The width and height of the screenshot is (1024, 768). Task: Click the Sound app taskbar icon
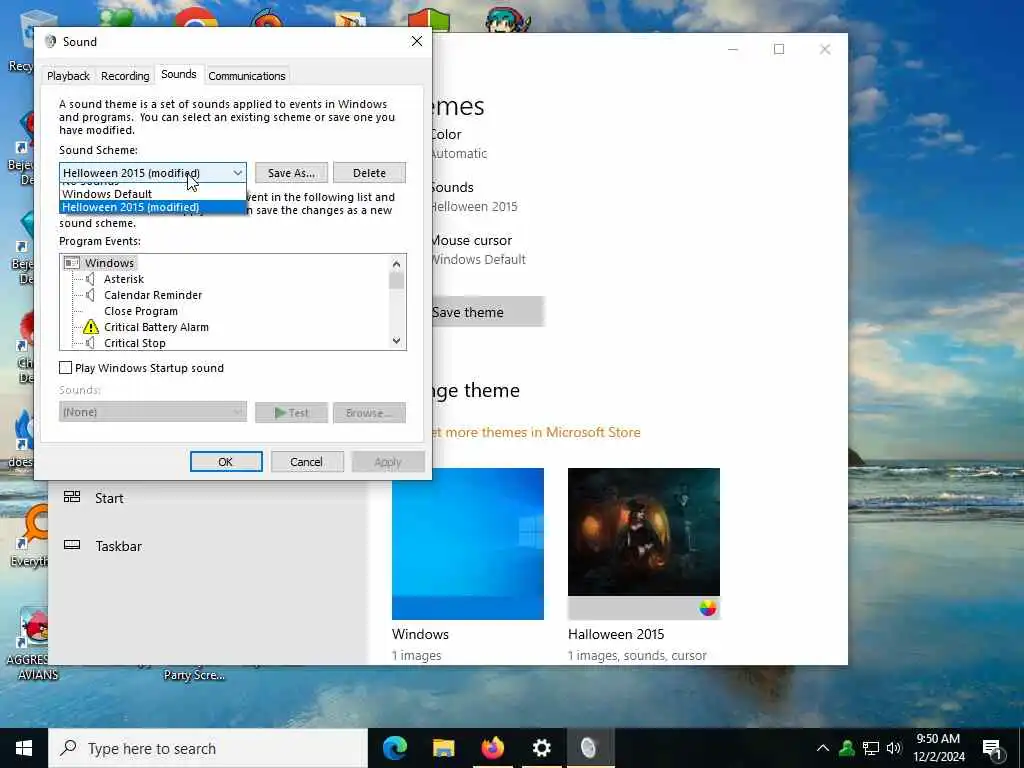pos(588,748)
